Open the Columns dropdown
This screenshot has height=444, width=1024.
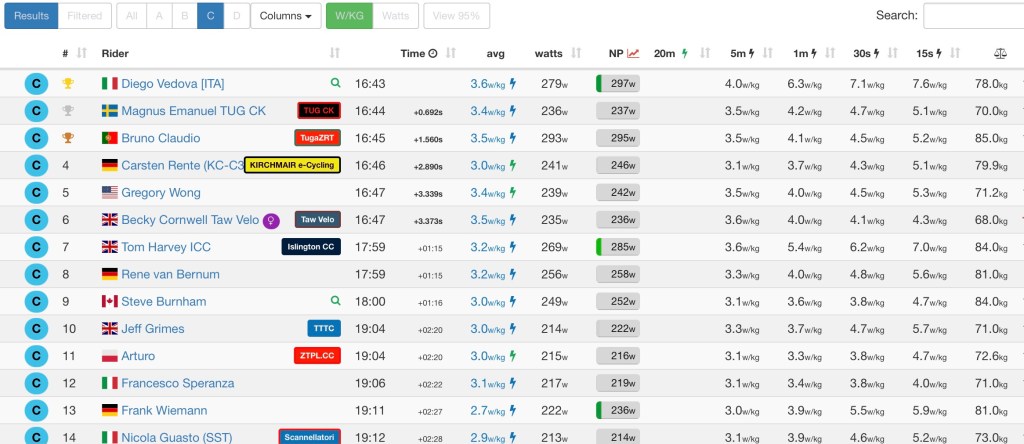point(285,16)
